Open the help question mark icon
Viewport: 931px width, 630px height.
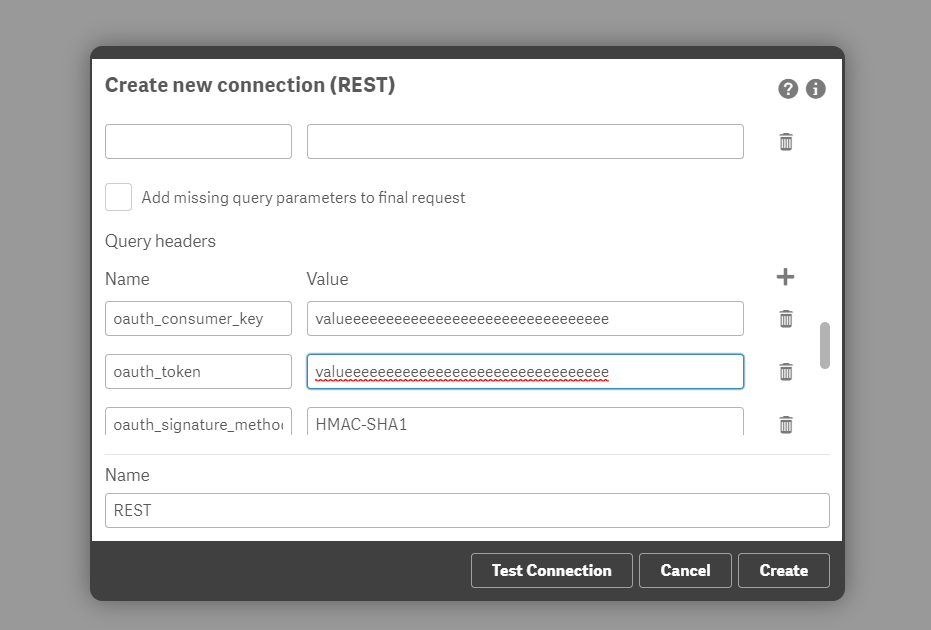pos(788,89)
